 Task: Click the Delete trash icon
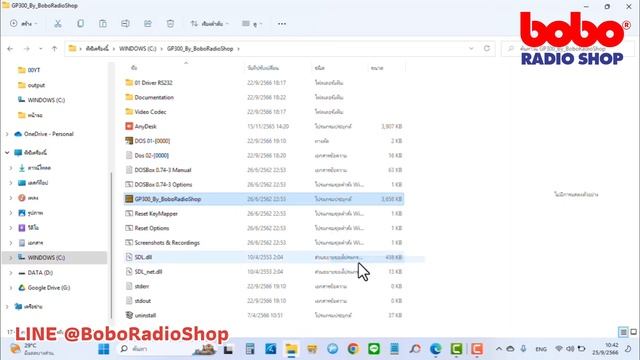170,24
